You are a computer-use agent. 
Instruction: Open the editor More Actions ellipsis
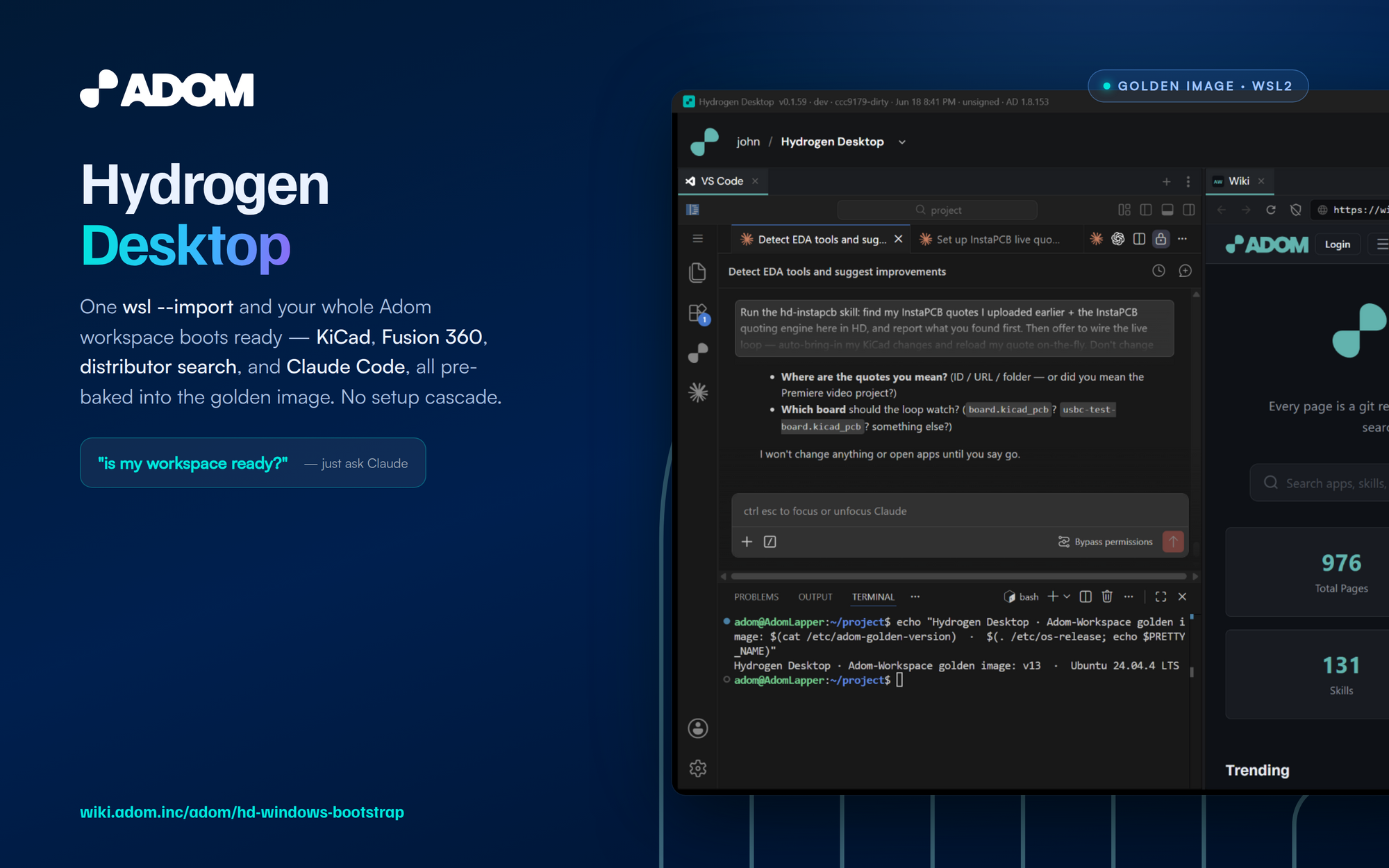click(x=1182, y=239)
